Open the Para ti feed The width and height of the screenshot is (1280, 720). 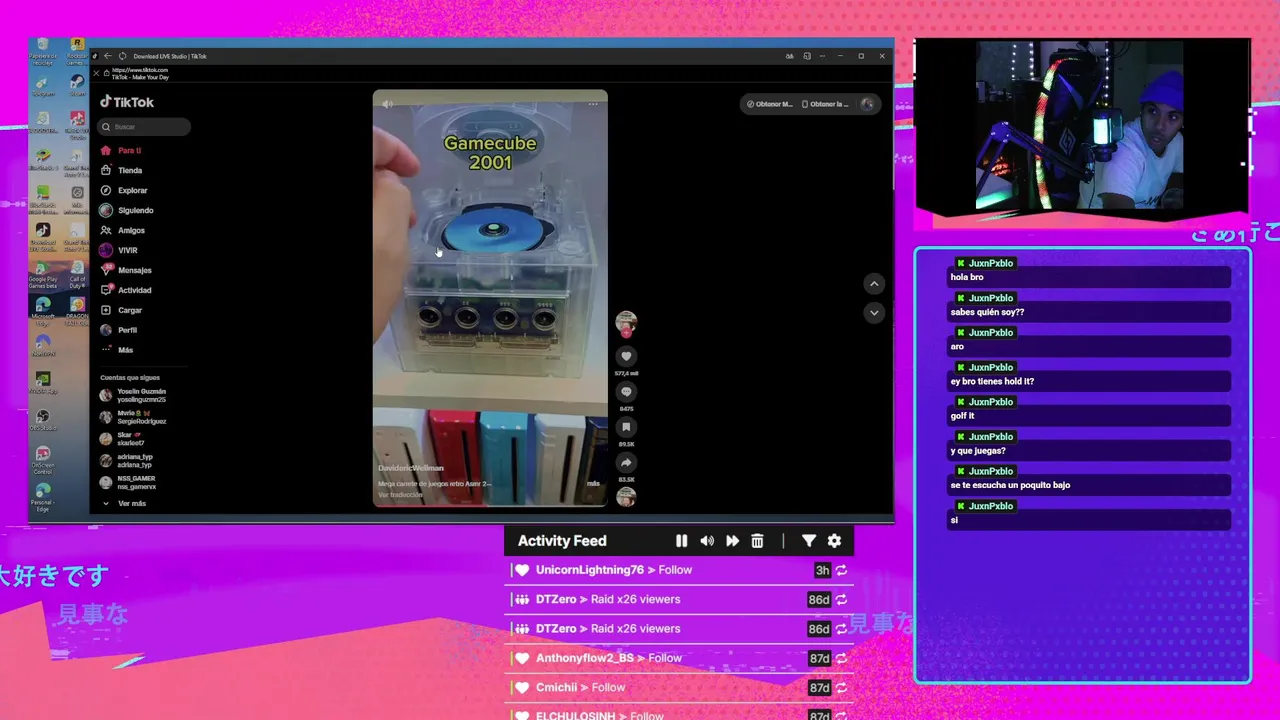click(121, 150)
